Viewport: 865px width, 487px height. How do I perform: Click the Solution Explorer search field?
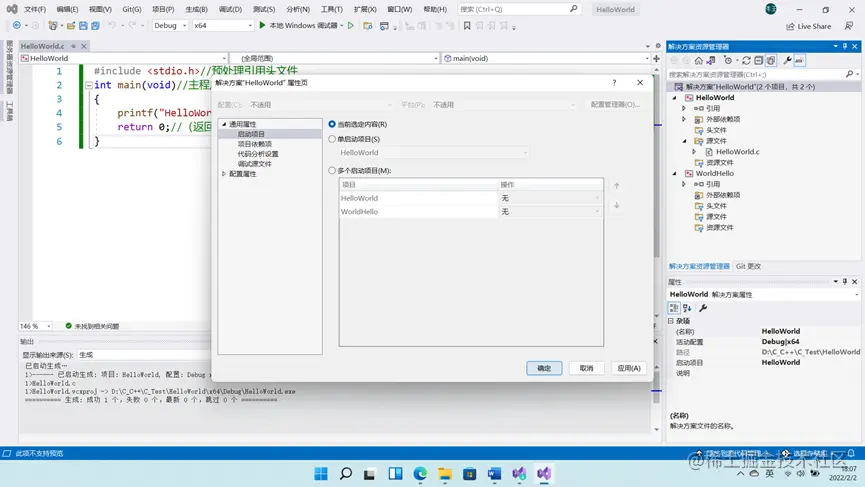(x=763, y=74)
